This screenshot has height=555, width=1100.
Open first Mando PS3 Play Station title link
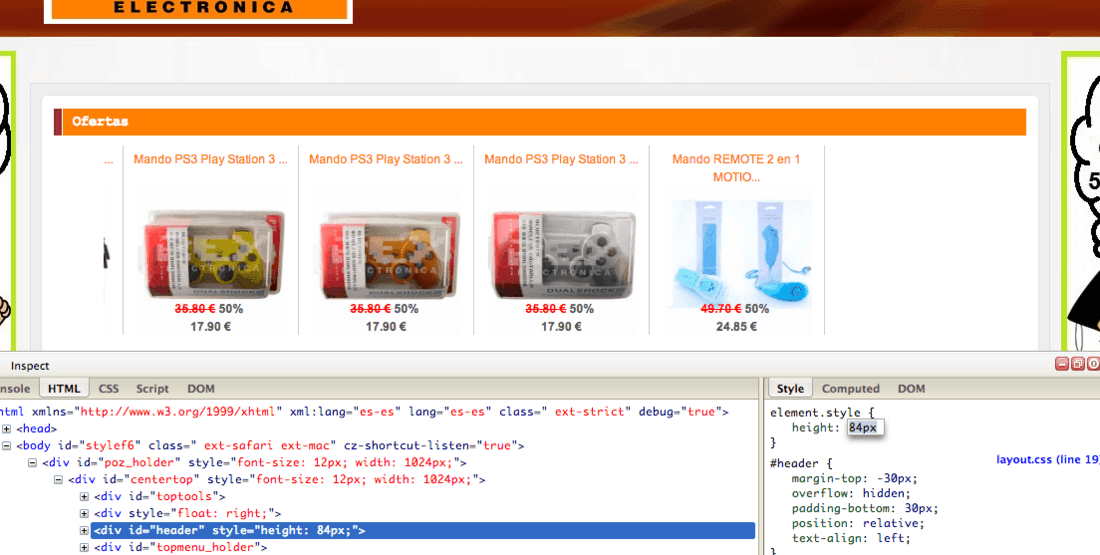[x=210, y=159]
